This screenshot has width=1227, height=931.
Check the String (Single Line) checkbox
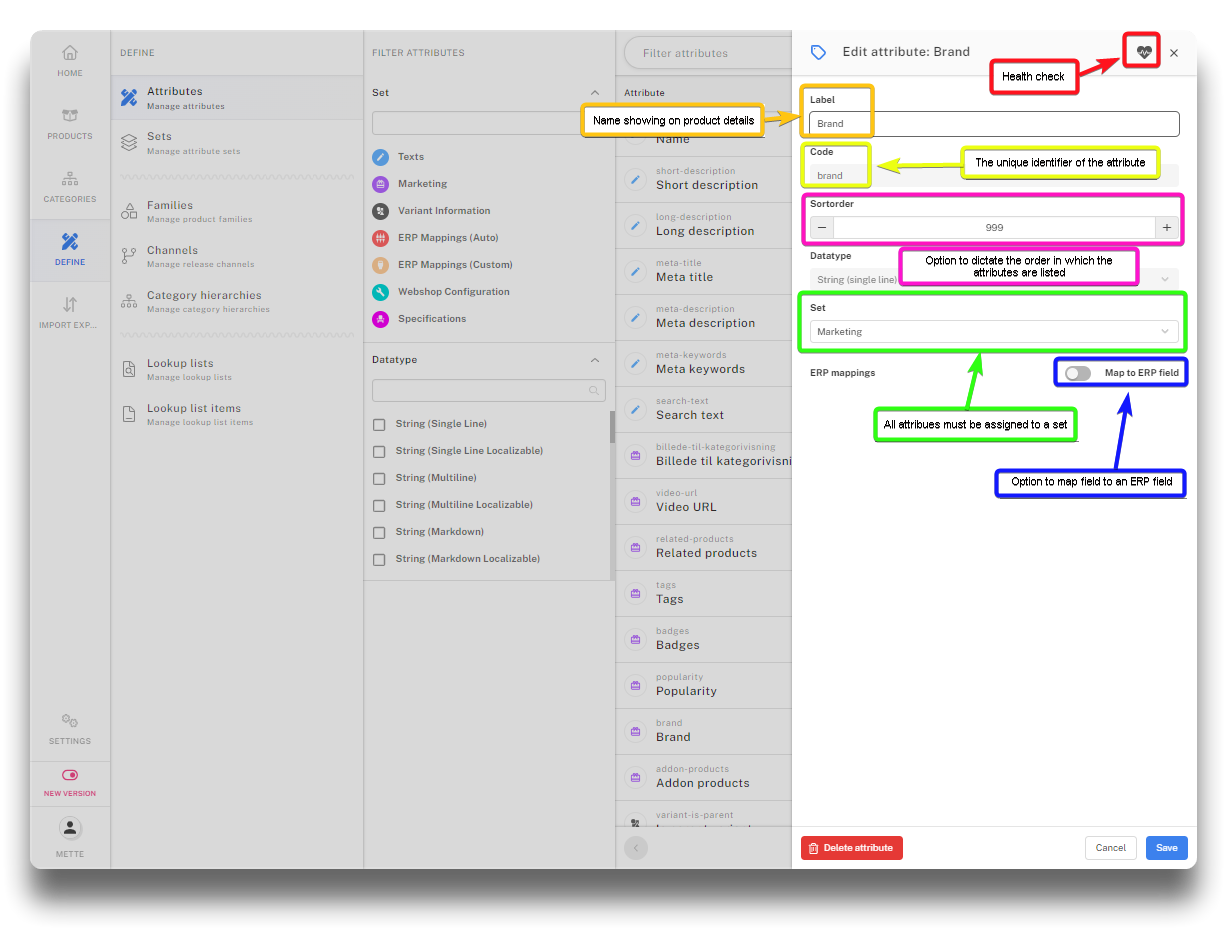(379, 425)
